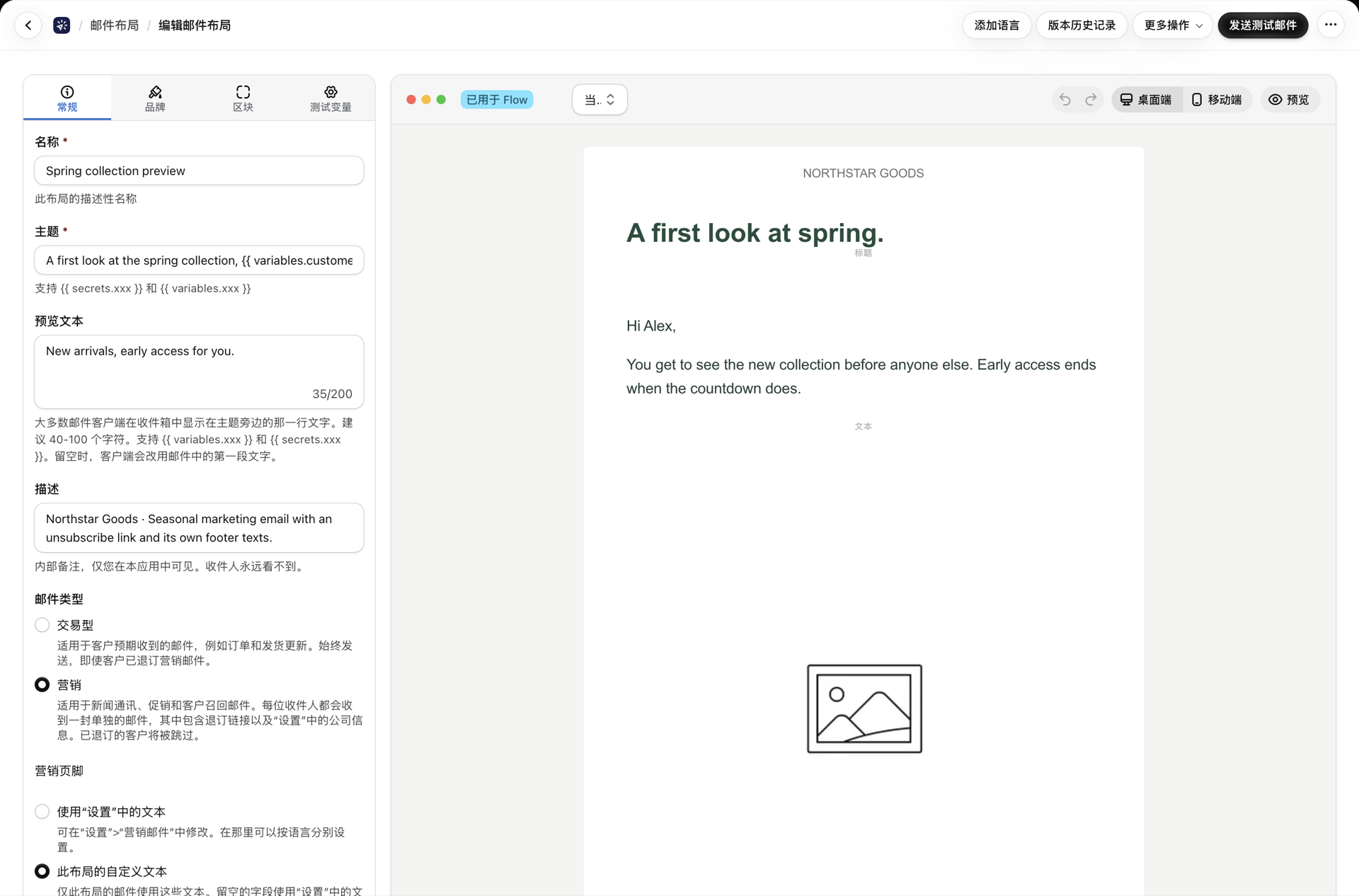This screenshot has width=1359, height=896.
Task: Expand the 更多操作 dropdown
Action: pyautogui.click(x=1173, y=25)
